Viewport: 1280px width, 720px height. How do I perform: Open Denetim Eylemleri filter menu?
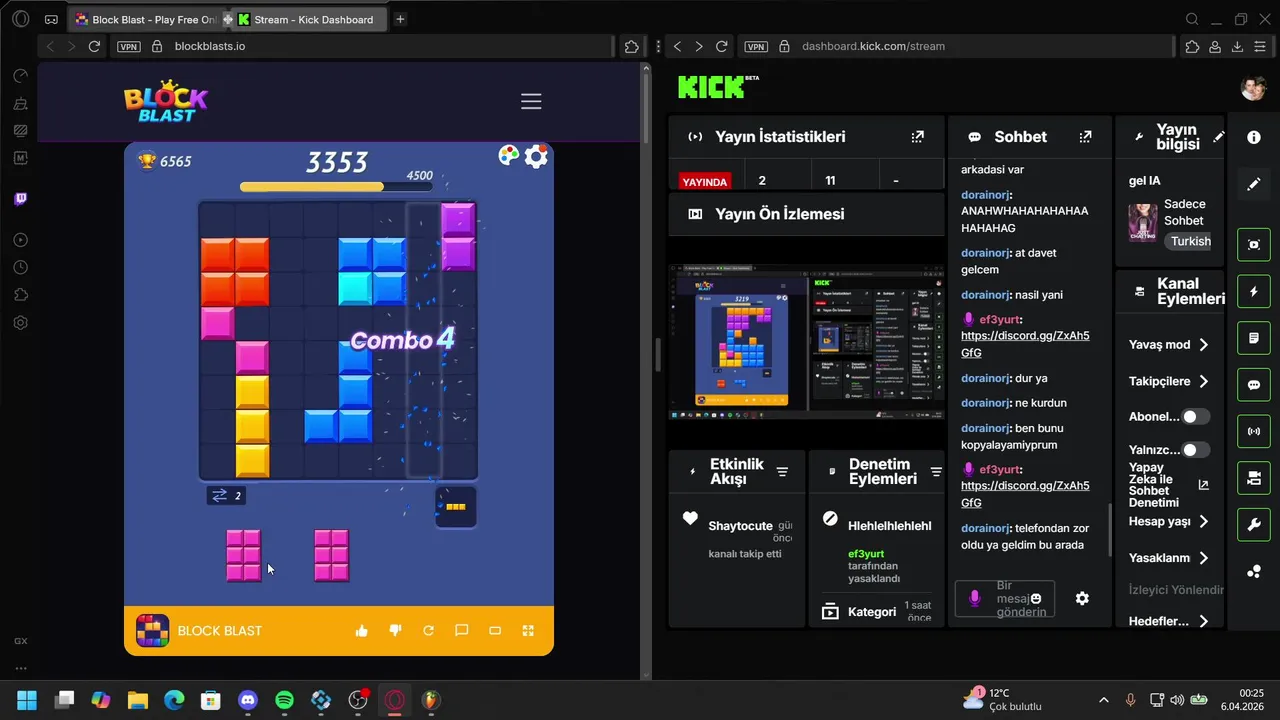click(x=936, y=472)
